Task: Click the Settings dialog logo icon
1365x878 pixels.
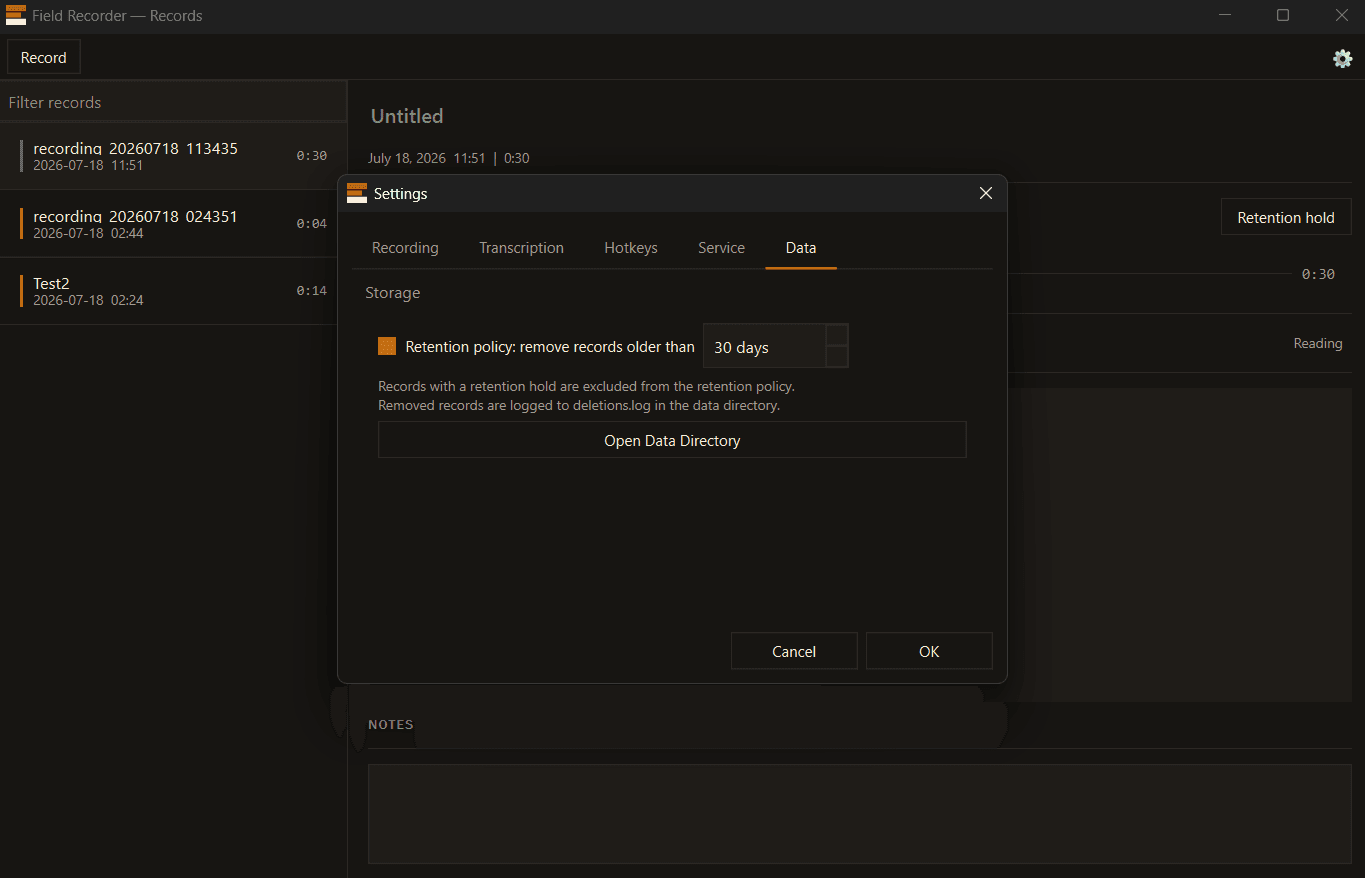Action: [x=357, y=193]
